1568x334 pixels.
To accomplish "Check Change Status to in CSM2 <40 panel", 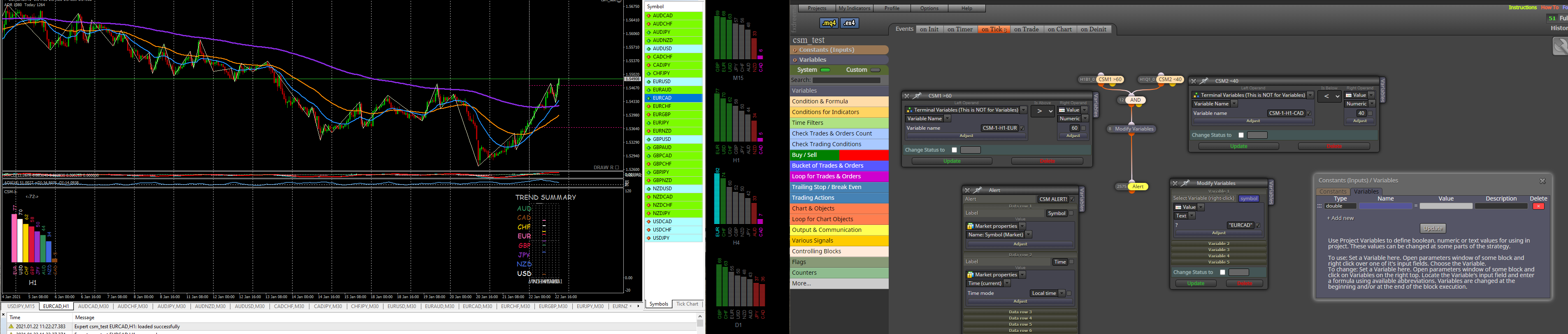I will click(x=1240, y=135).
